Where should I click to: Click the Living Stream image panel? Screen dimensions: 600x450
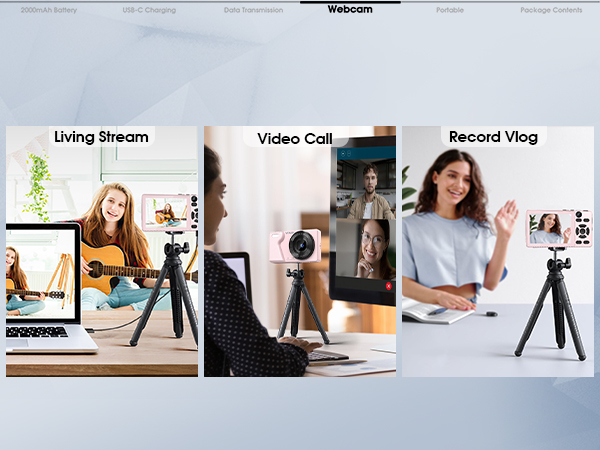pos(102,251)
